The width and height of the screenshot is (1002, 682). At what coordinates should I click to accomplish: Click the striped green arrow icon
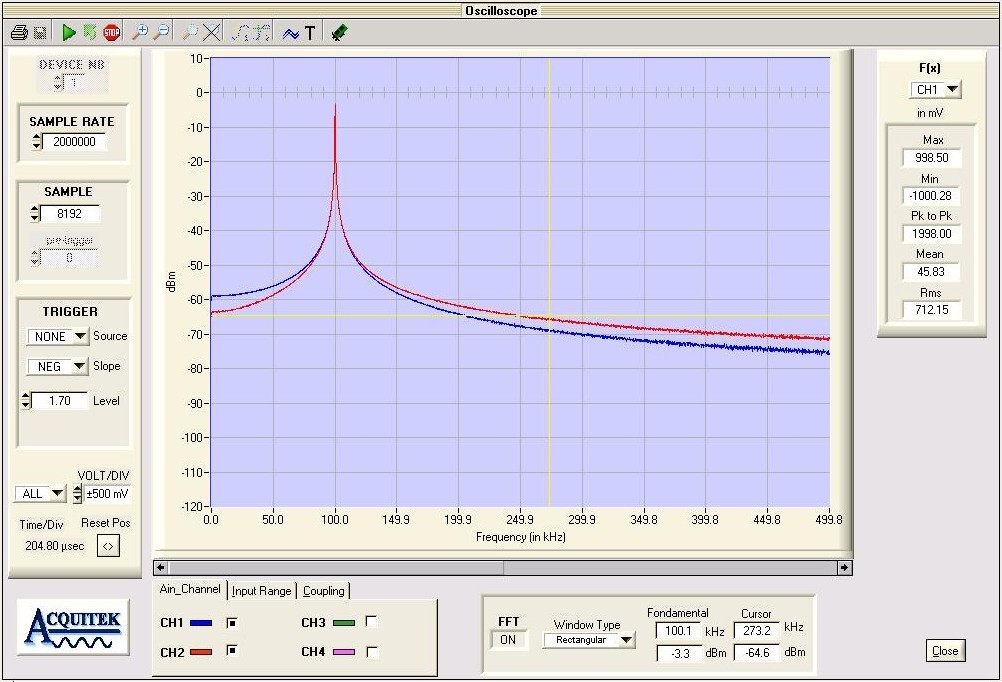(x=90, y=32)
